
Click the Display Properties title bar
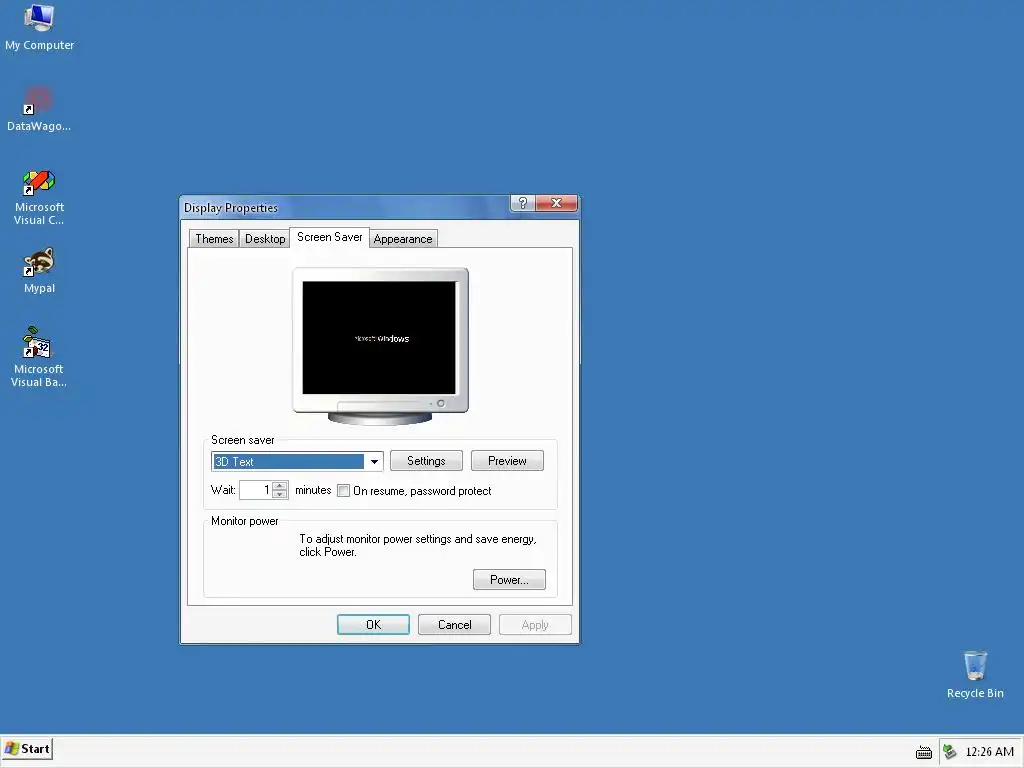[345, 208]
